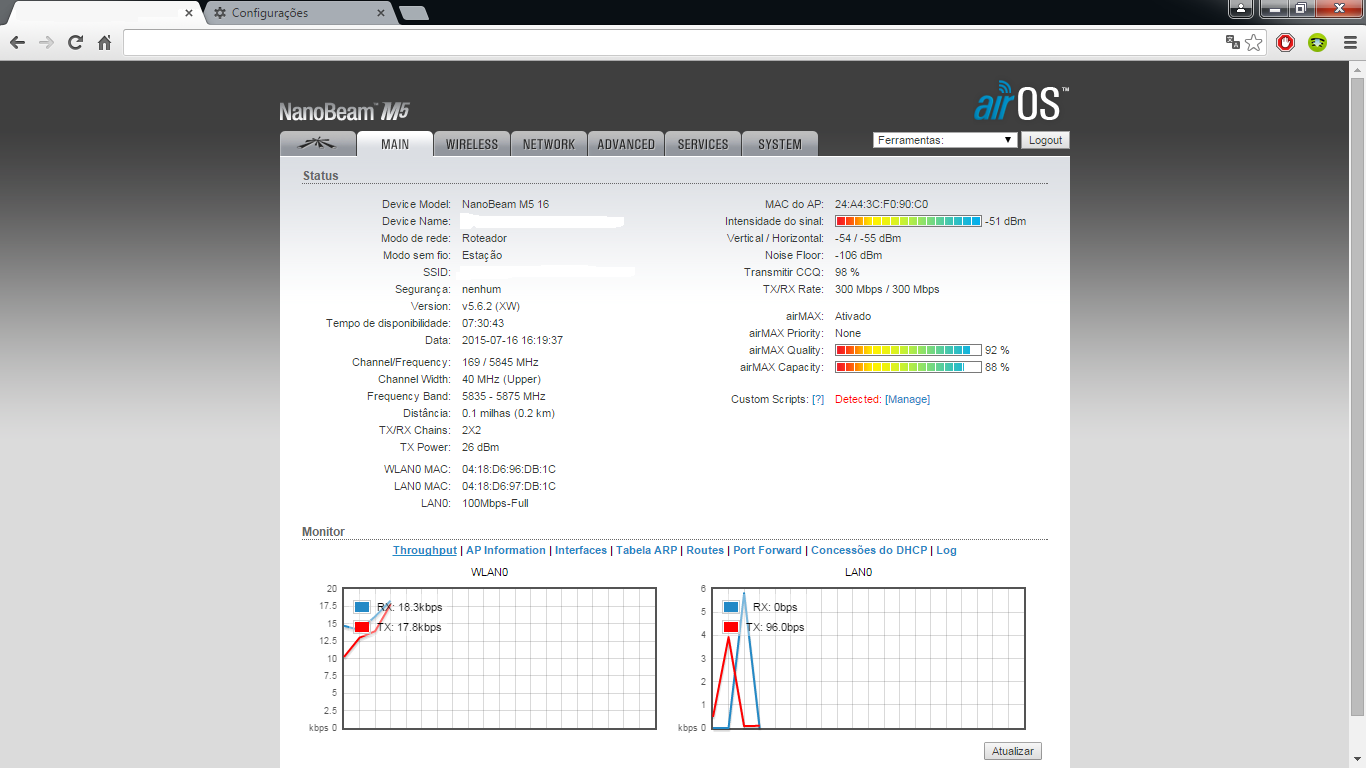Click the LAN0 RX blue legend swatch
Image resolution: width=1366 pixels, height=768 pixels.
click(731, 607)
